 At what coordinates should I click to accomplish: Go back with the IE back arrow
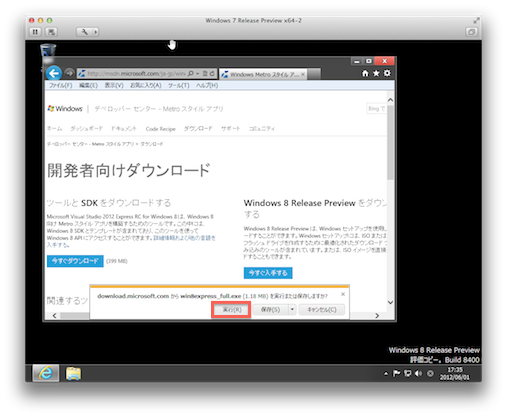coord(53,73)
